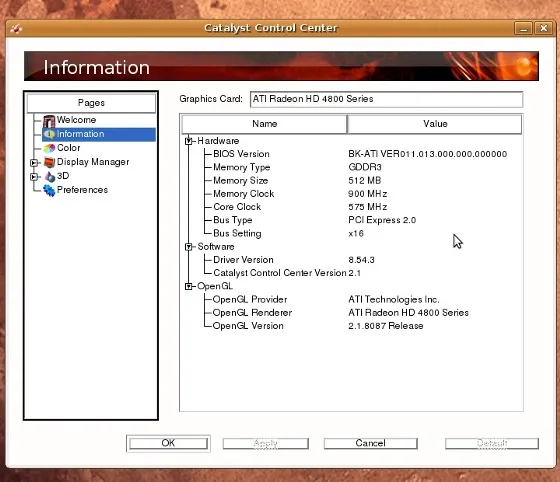This screenshot has height=482, width=560.
Task: Select the OpenGL Renderer row
Action: 252,313
